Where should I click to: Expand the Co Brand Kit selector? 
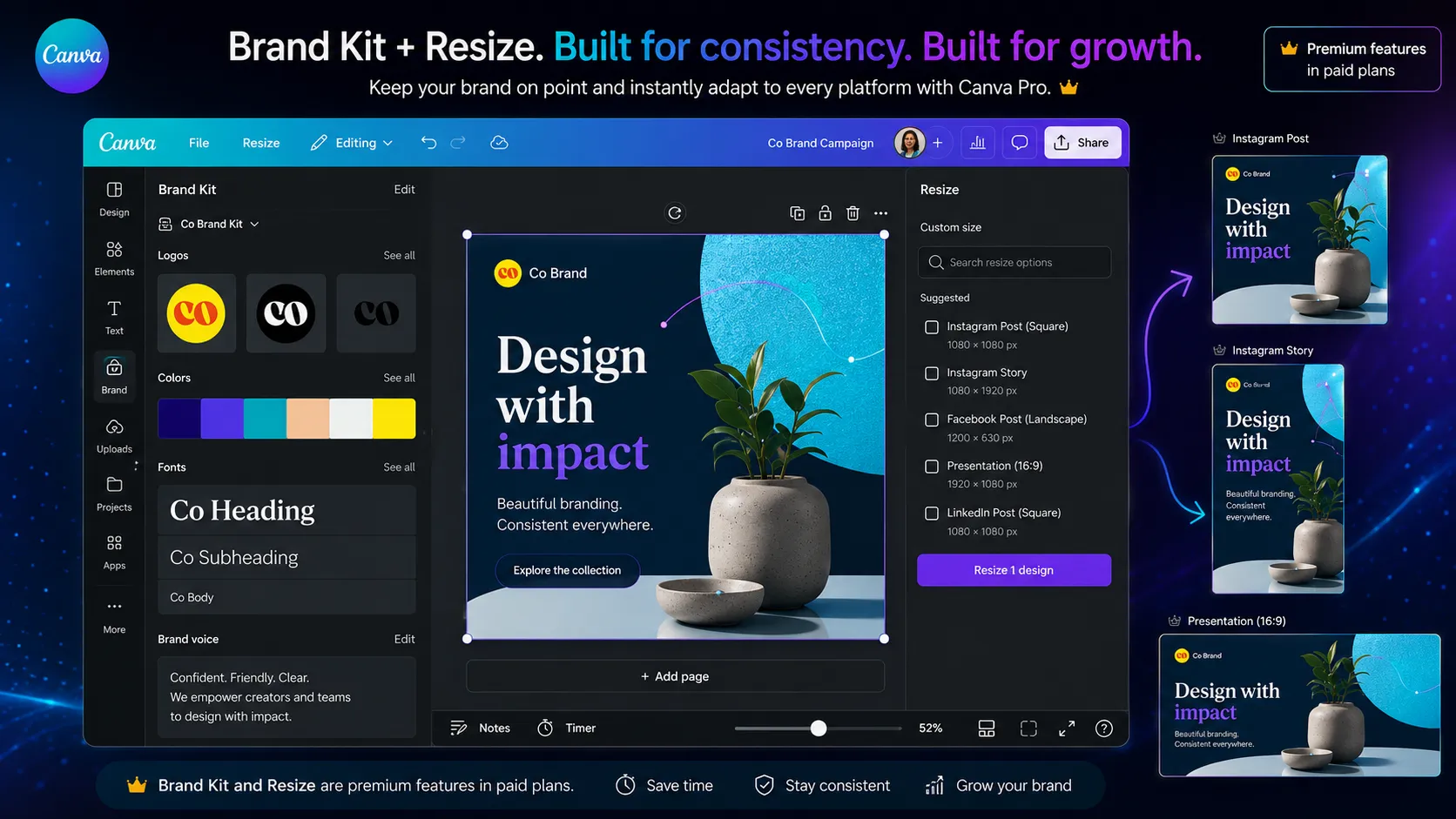pyautogui.click(x=209, y=224)
